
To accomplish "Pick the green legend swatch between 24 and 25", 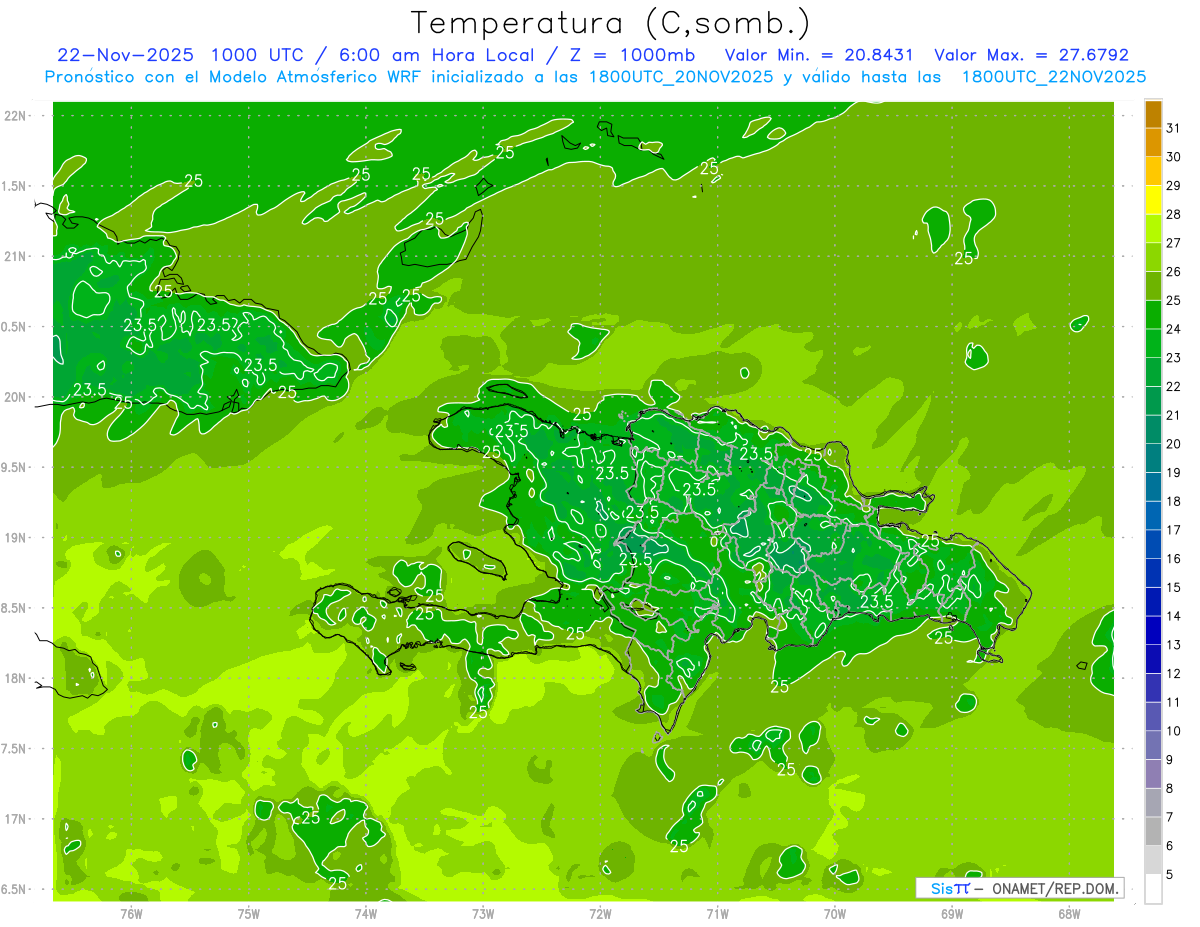I will (1153, 315).
